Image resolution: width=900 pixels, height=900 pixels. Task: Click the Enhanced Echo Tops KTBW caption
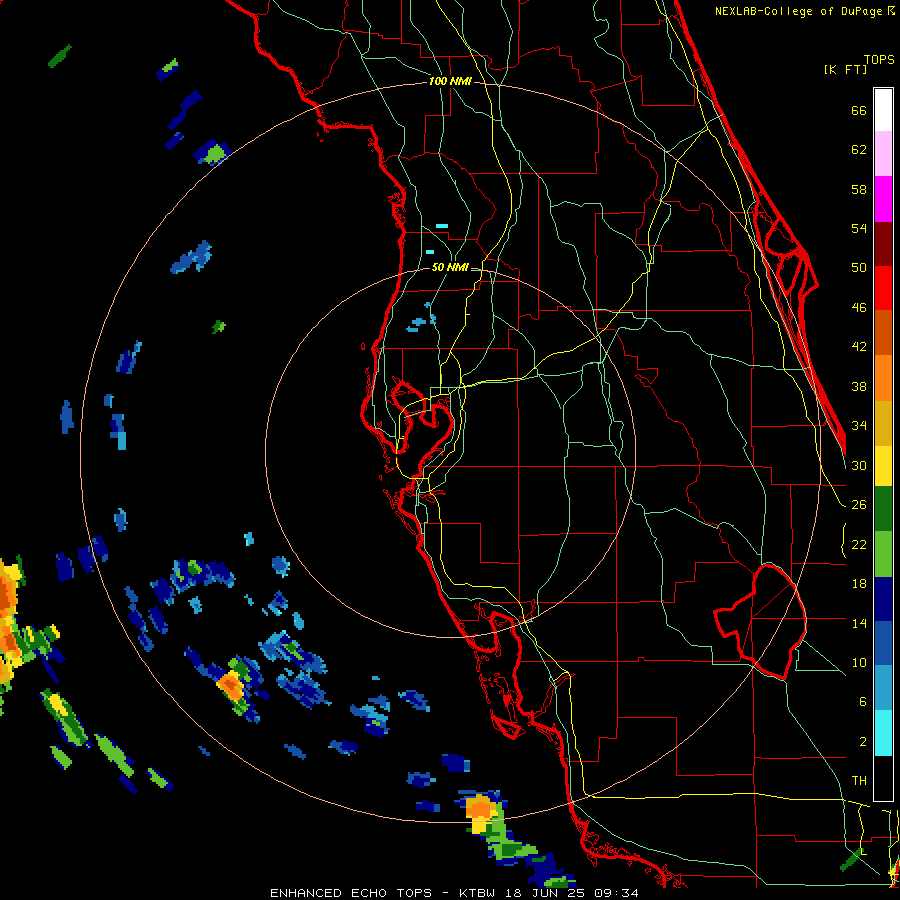454,893
